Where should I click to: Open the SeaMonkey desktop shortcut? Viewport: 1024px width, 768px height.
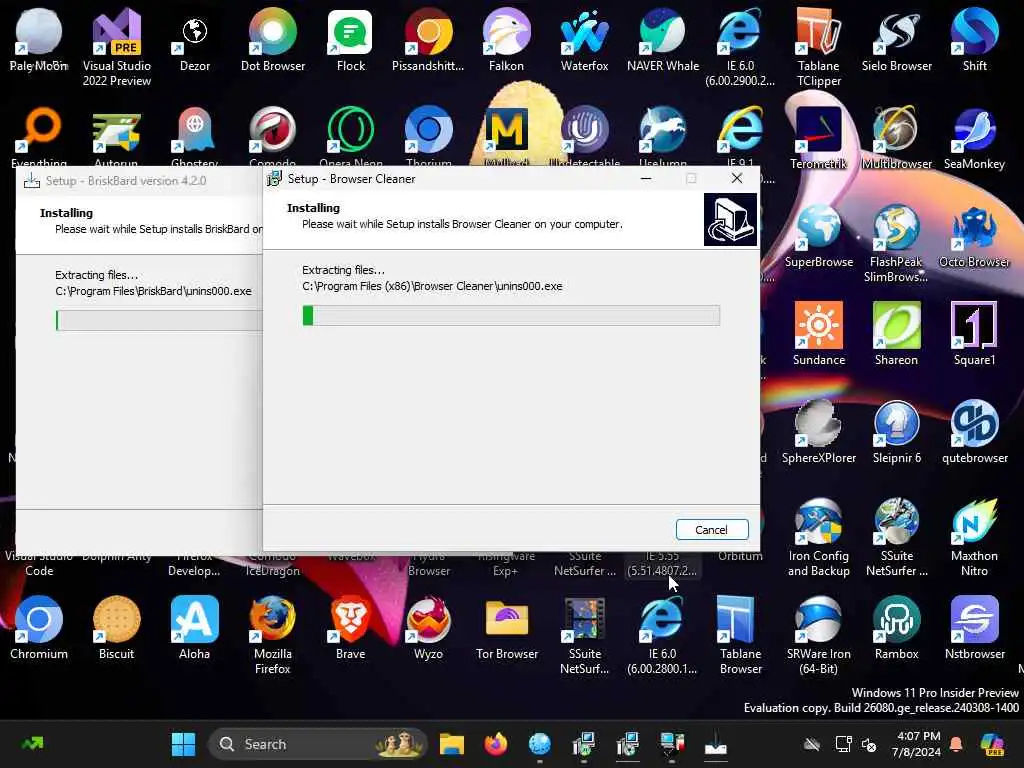coord(974,138)
